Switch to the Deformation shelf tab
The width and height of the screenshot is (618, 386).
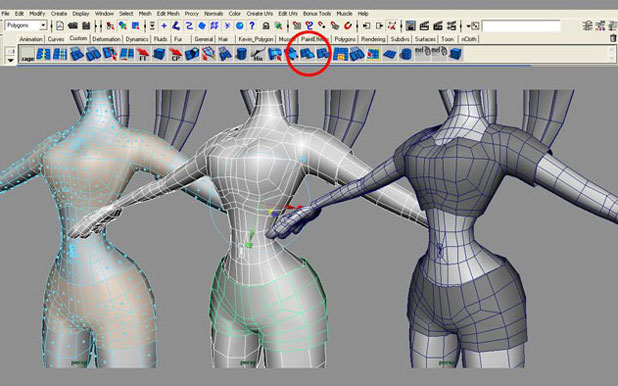[106, 39]
